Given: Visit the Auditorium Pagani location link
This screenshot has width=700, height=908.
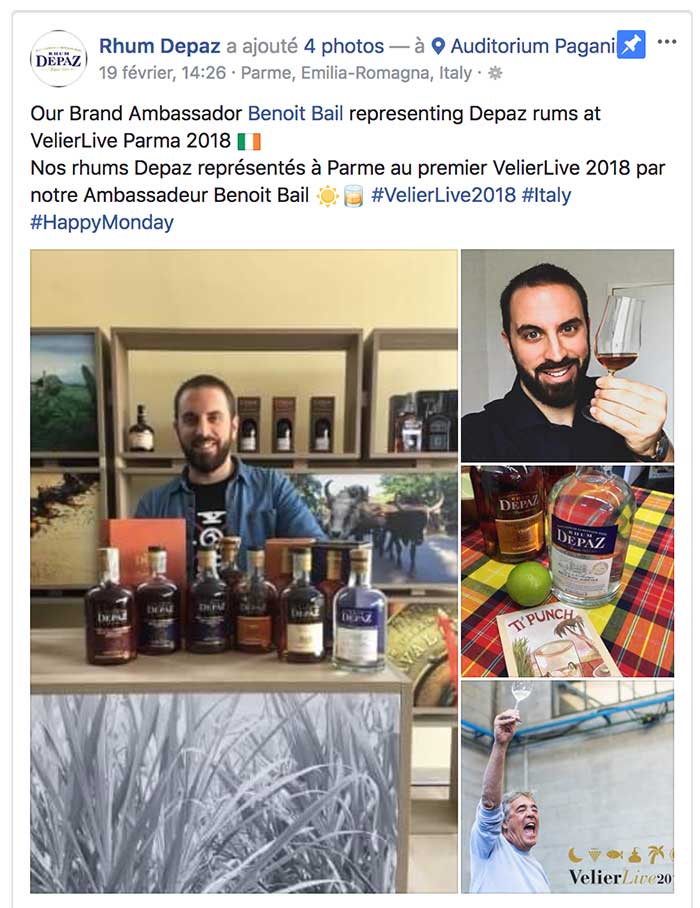Looking at the screenshot, I should coord(533,46).
